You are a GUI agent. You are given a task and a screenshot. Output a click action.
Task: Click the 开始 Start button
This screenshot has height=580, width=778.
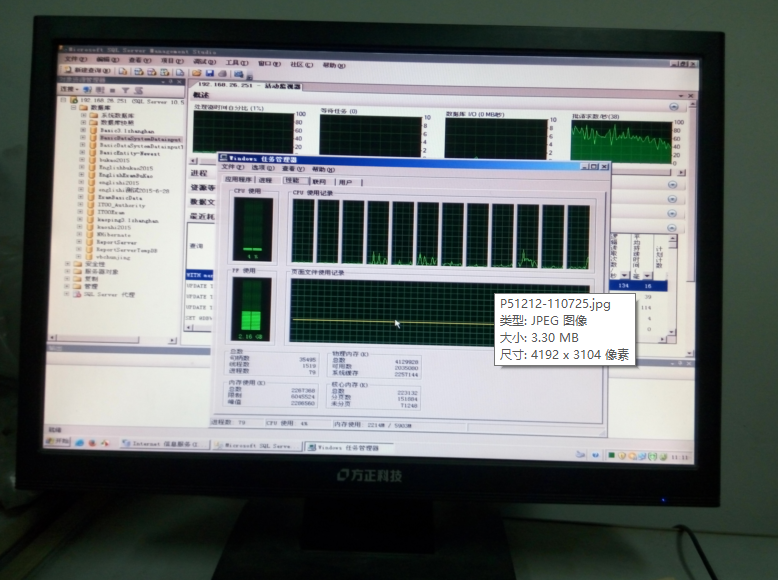click(x=59, y=441)
